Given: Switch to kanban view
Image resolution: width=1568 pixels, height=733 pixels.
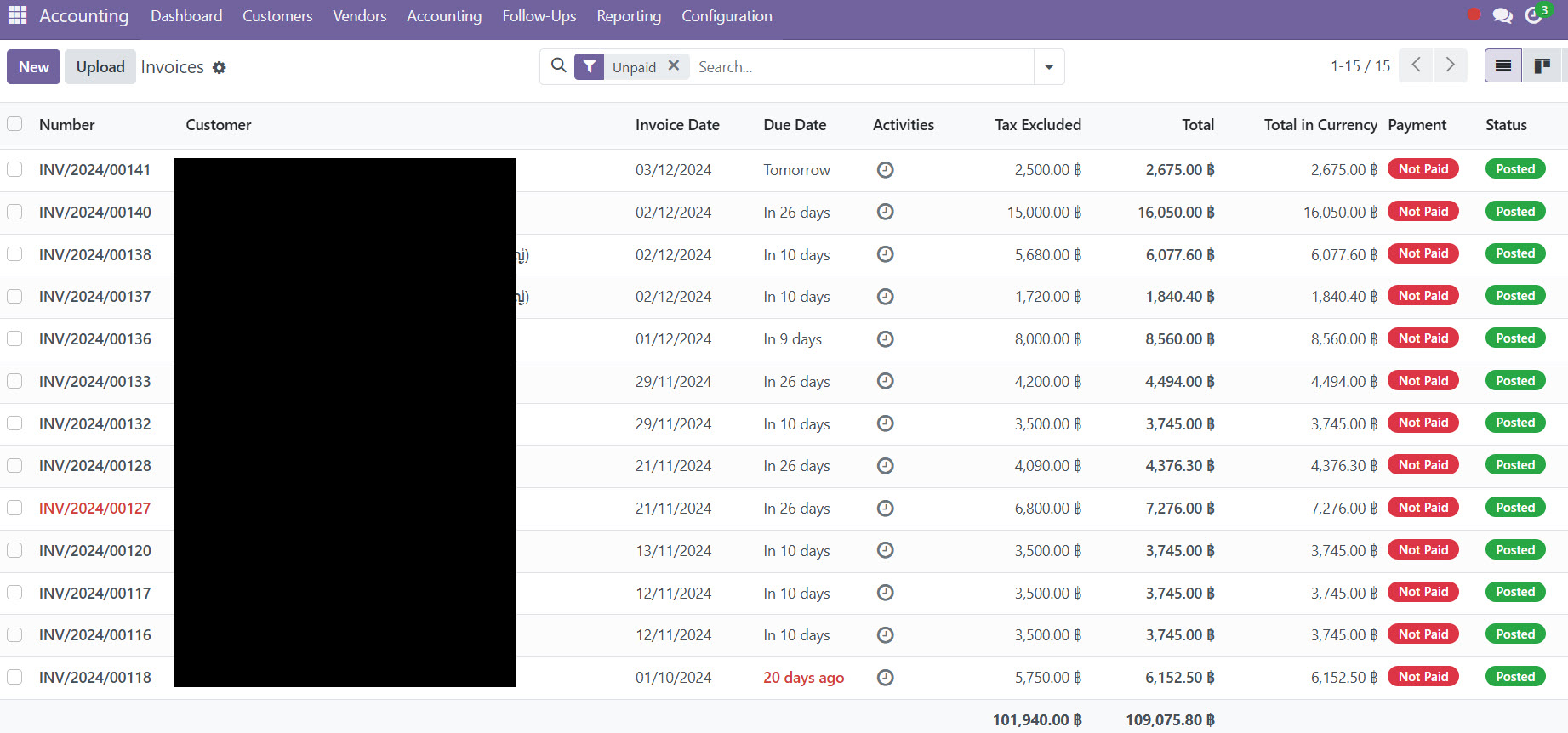Looking at the screenshot, I should click(1542, 66).
